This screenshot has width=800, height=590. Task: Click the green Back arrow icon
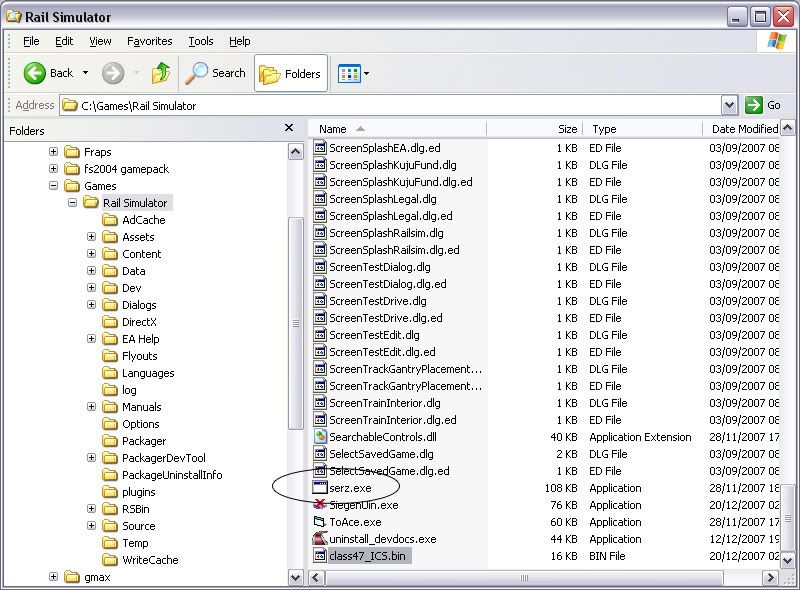coord(35,73)
